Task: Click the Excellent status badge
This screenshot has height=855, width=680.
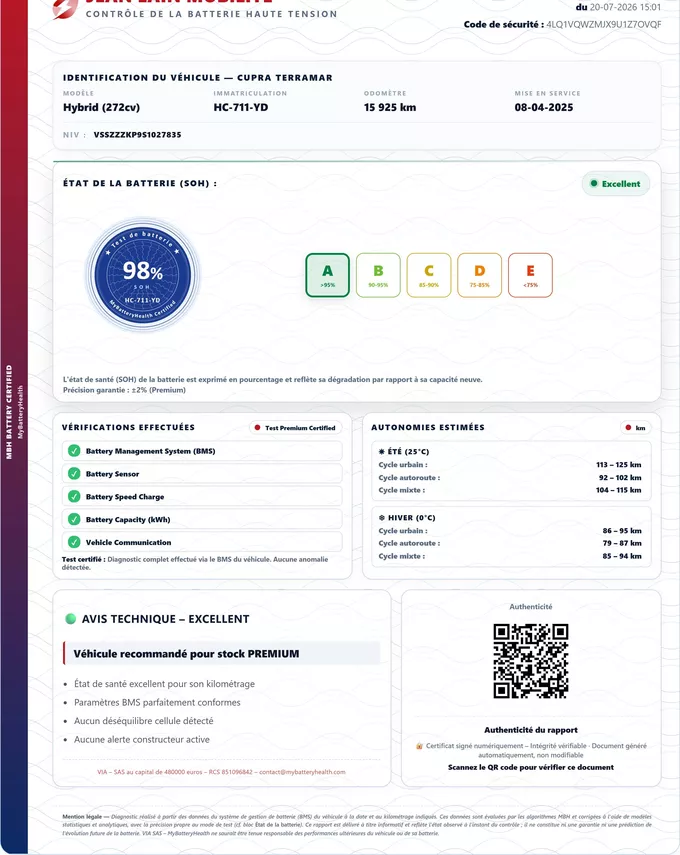Action: coord(616,184)
